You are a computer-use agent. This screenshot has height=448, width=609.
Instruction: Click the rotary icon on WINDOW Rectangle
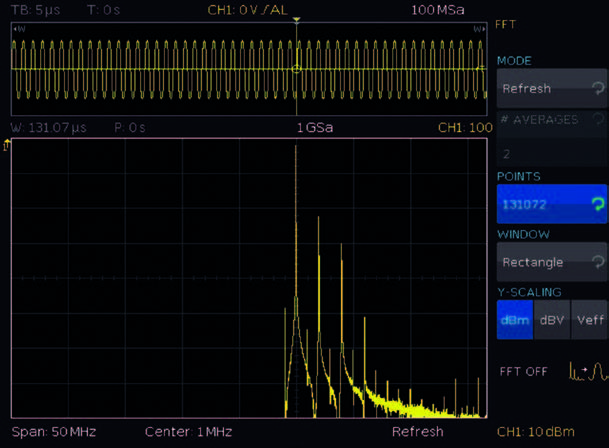point(597,262)
